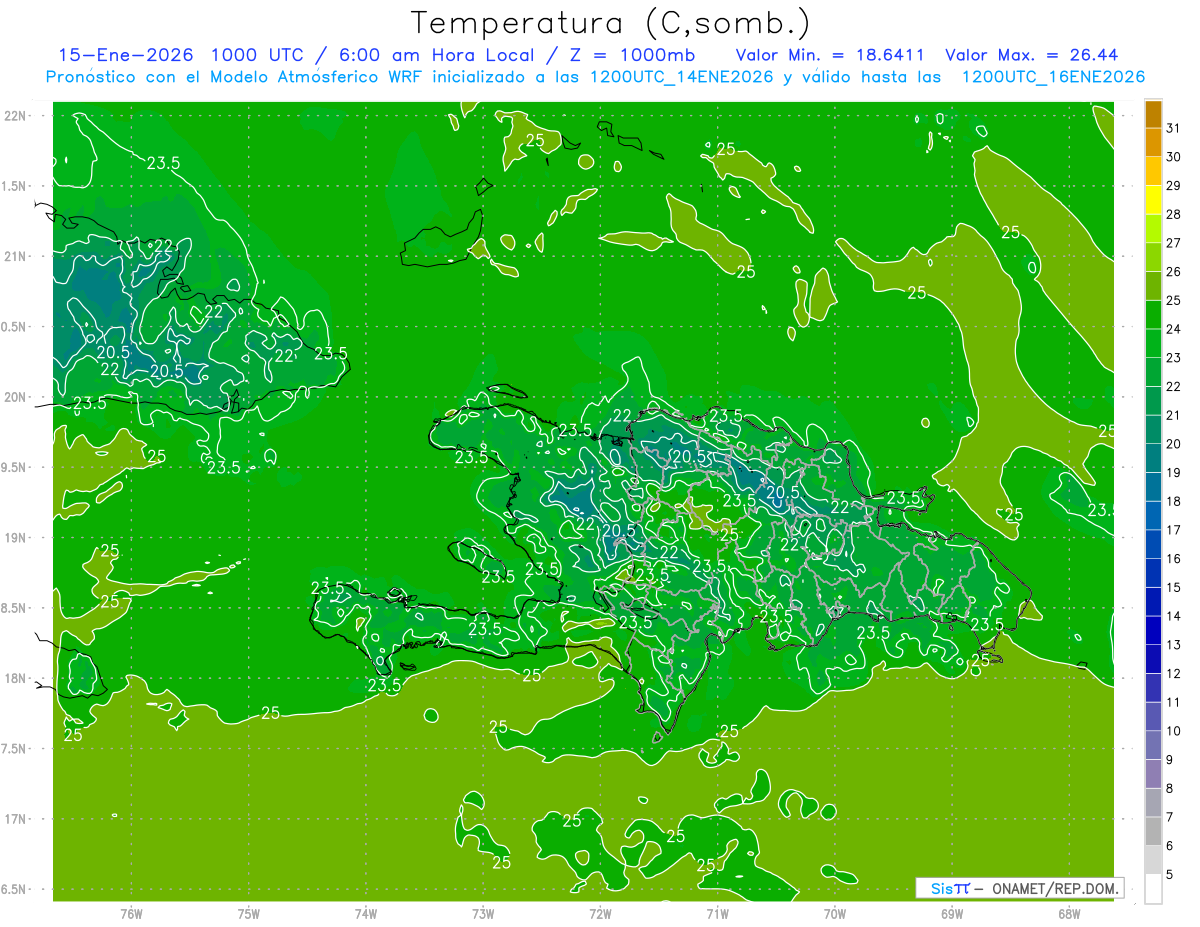Click the longitude axis label "70W"
This screenshot has height=927, width=1200.
point(835,914)
